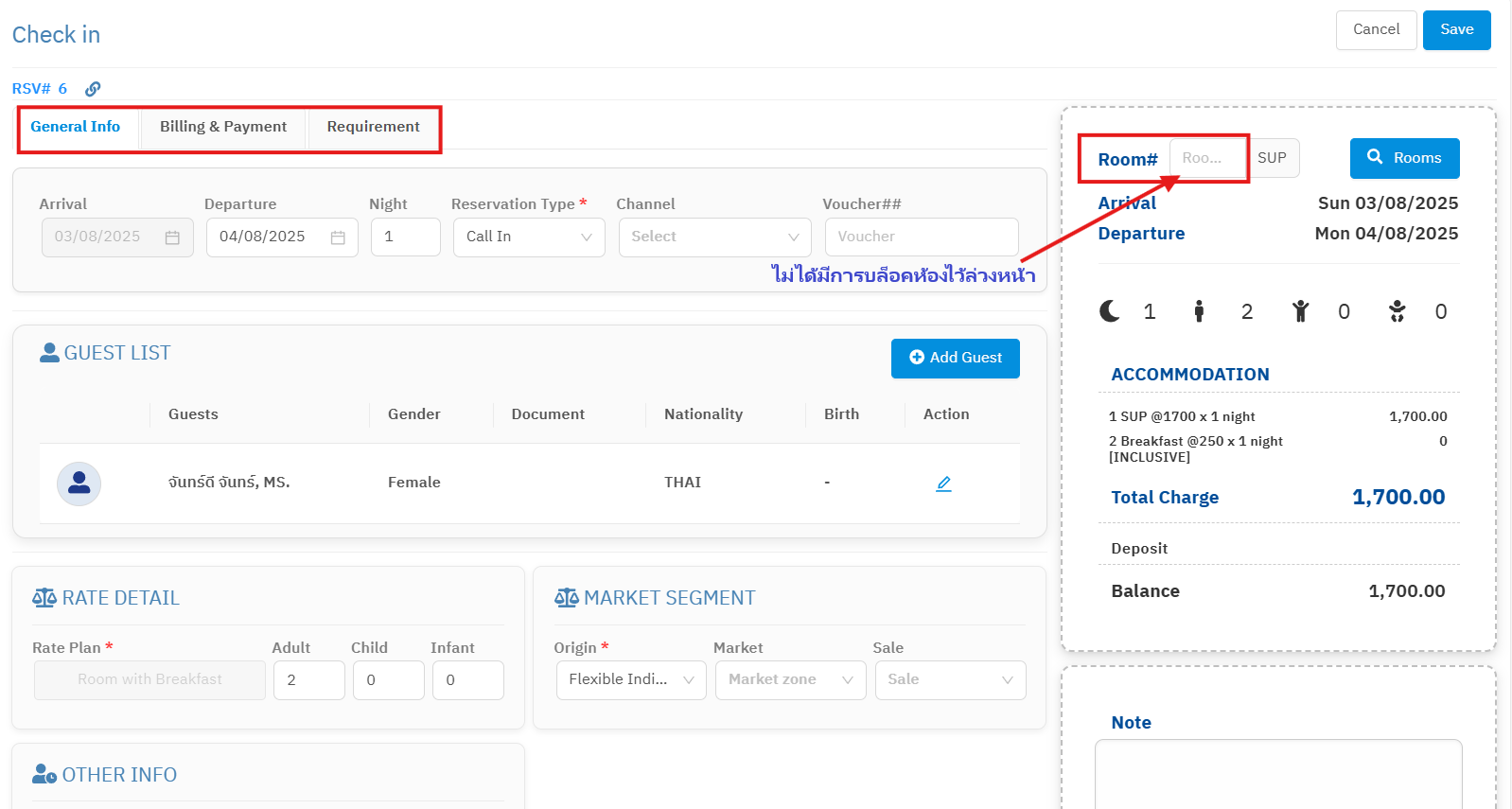Click the child icon in summary panel
Image resolution: width=1512 pixels, height=809 pixels.
[1301, 311]
